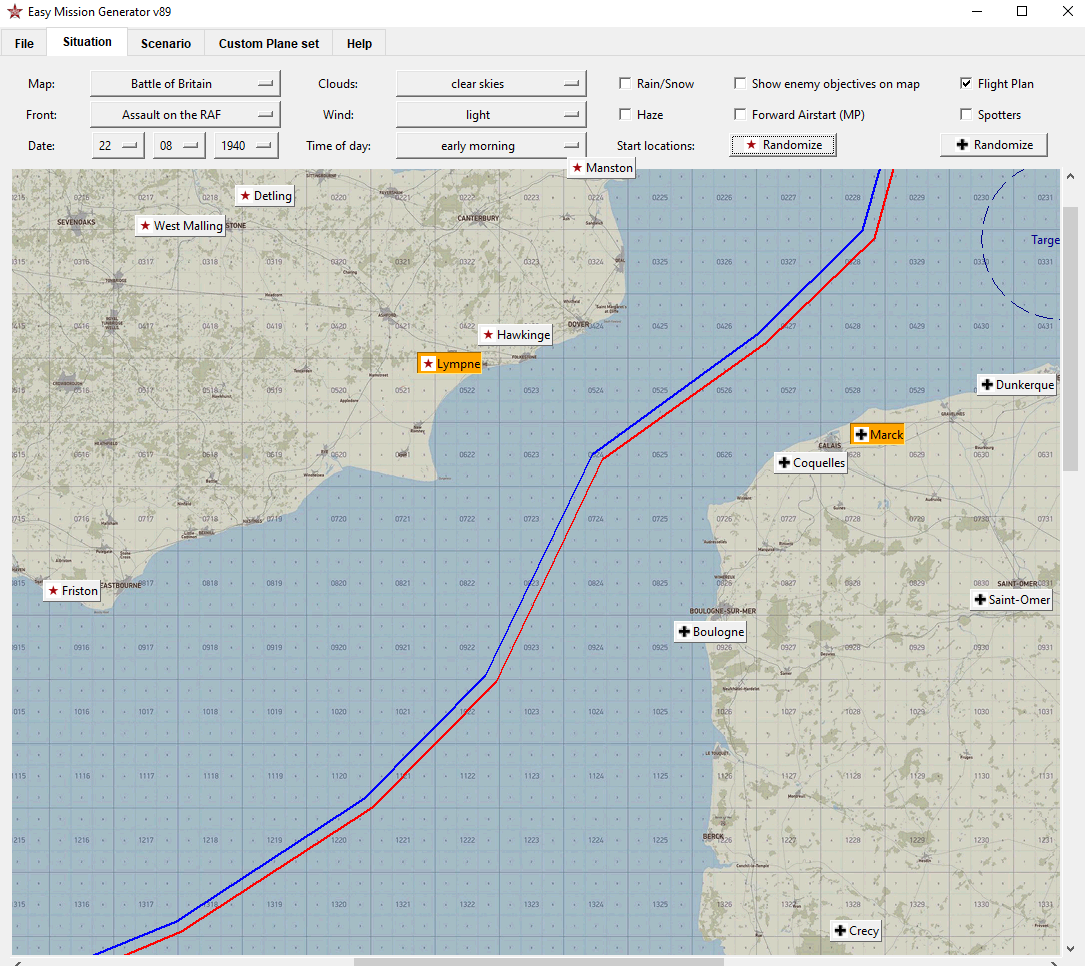Choose the Saint-Omer airfield marker
This screenshot has width=1085, height=966.
[x=1012, y=600]
